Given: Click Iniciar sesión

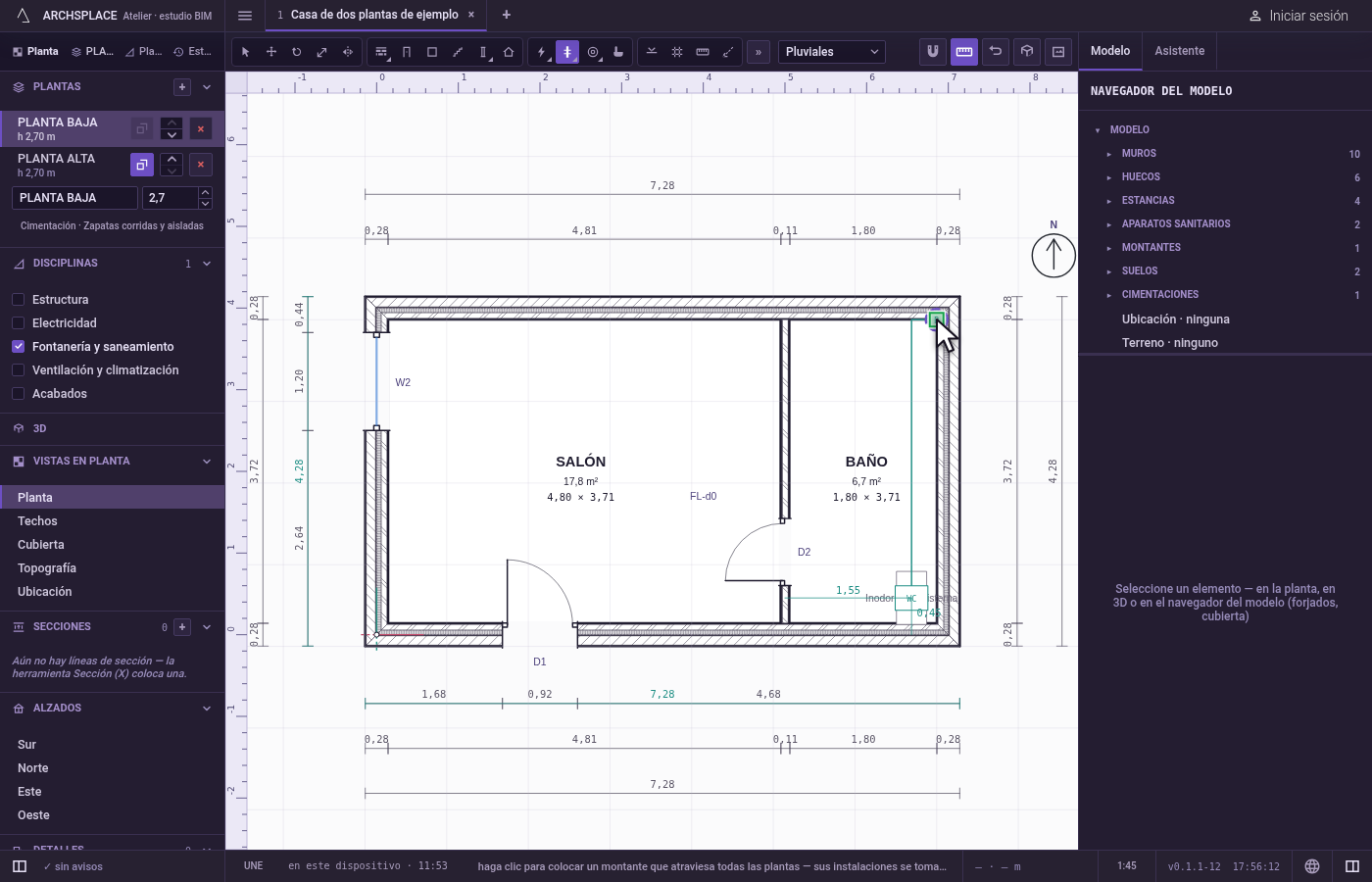Looking at the screenshot, I should pyautogui.click(x=1298, y=16).
